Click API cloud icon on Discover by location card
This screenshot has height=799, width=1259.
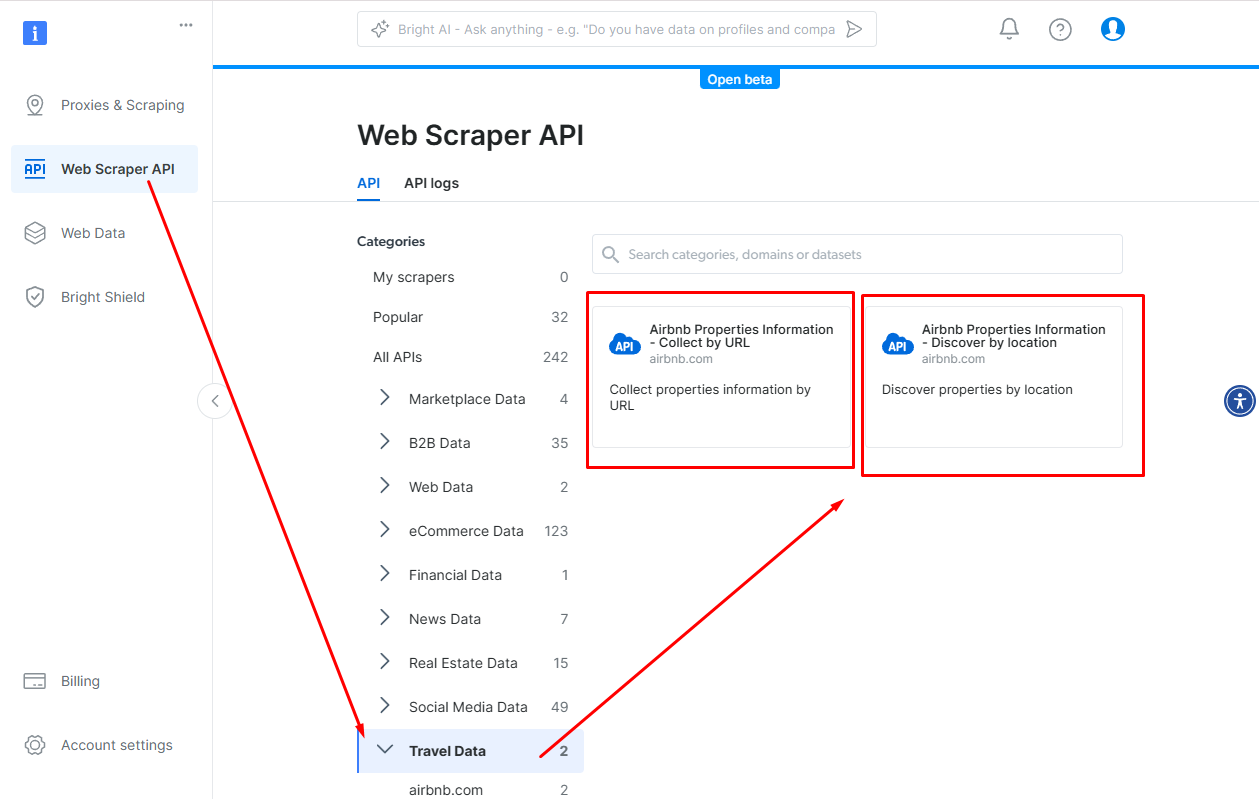898,345
